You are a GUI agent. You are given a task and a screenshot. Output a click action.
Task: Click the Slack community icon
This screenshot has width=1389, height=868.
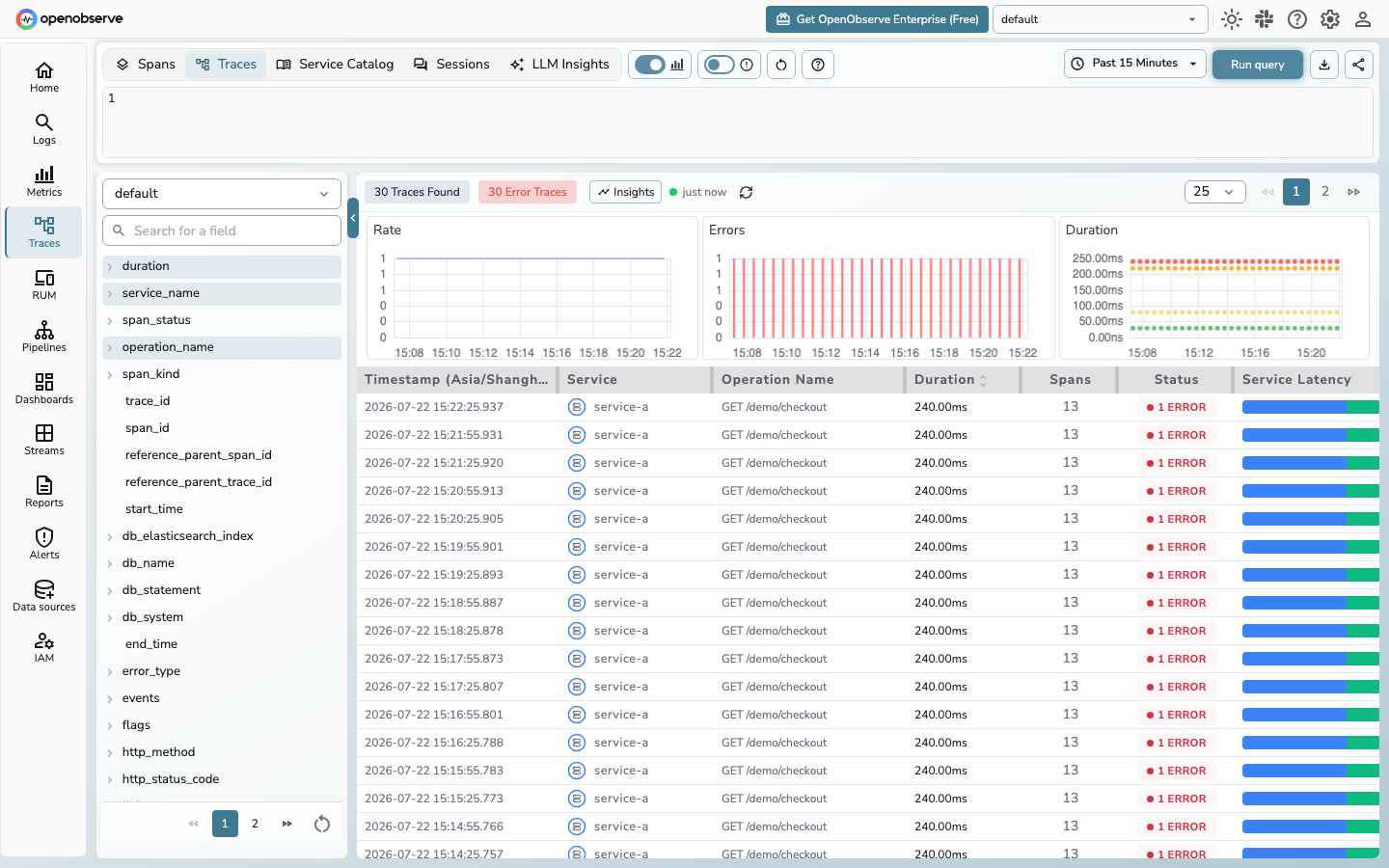[1264, 19]
